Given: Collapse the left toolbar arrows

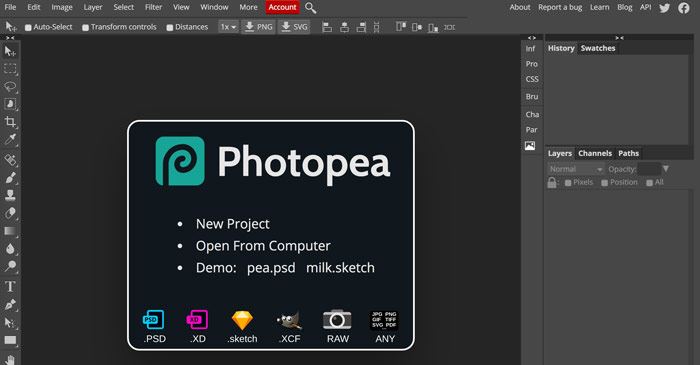Looking at the screenshot, I should coord(10,38).
